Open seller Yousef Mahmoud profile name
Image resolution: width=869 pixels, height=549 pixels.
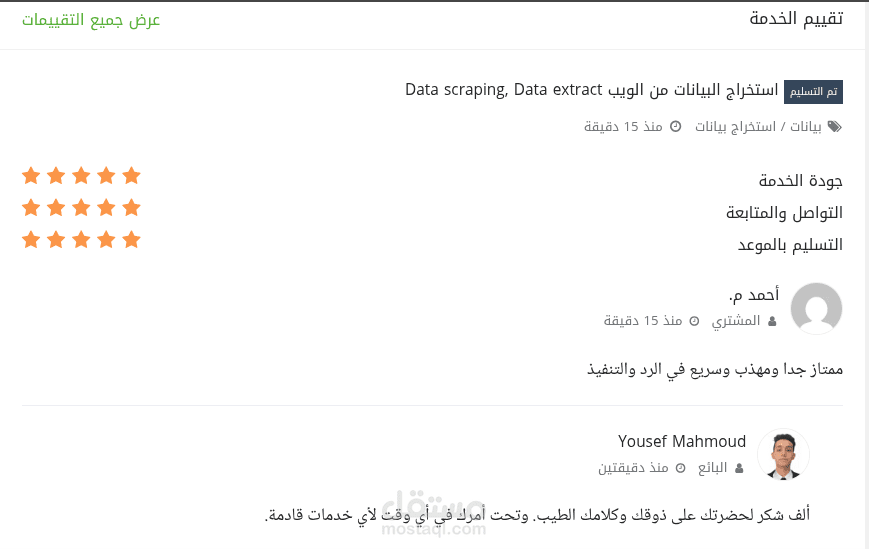tap(682, 442)
